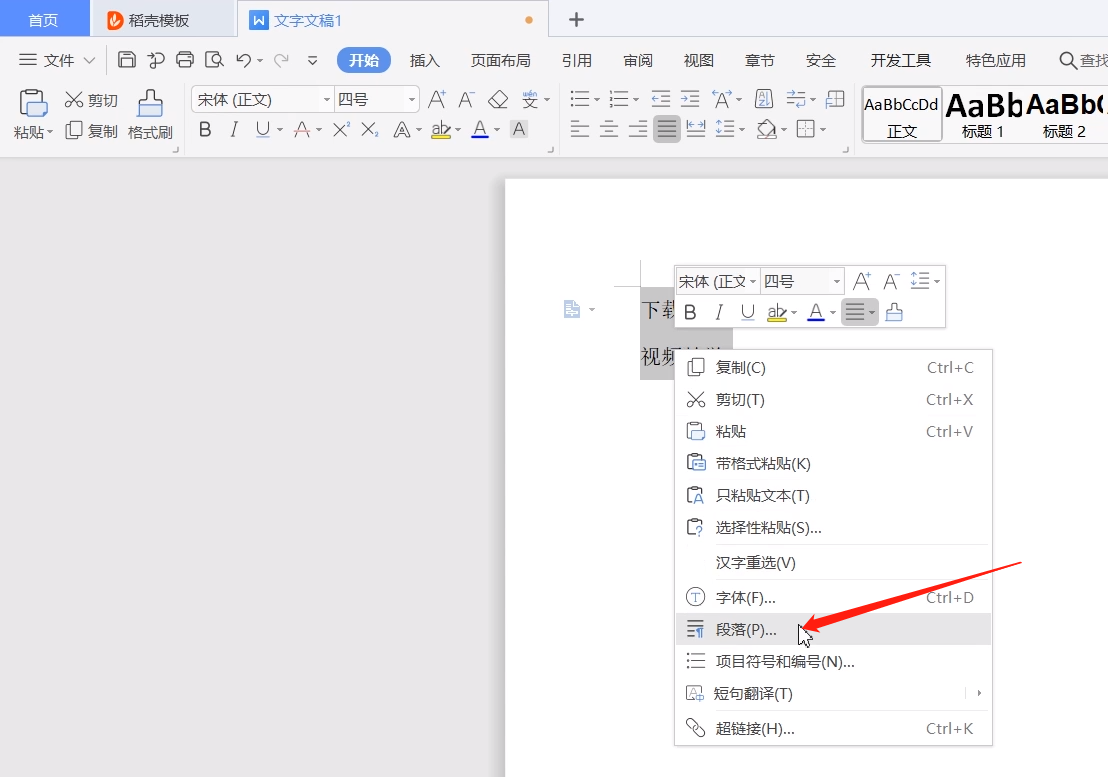Switch to the 插入 ribbon tab
This screenshot has width=1108, height=777.
coord(425,60)
